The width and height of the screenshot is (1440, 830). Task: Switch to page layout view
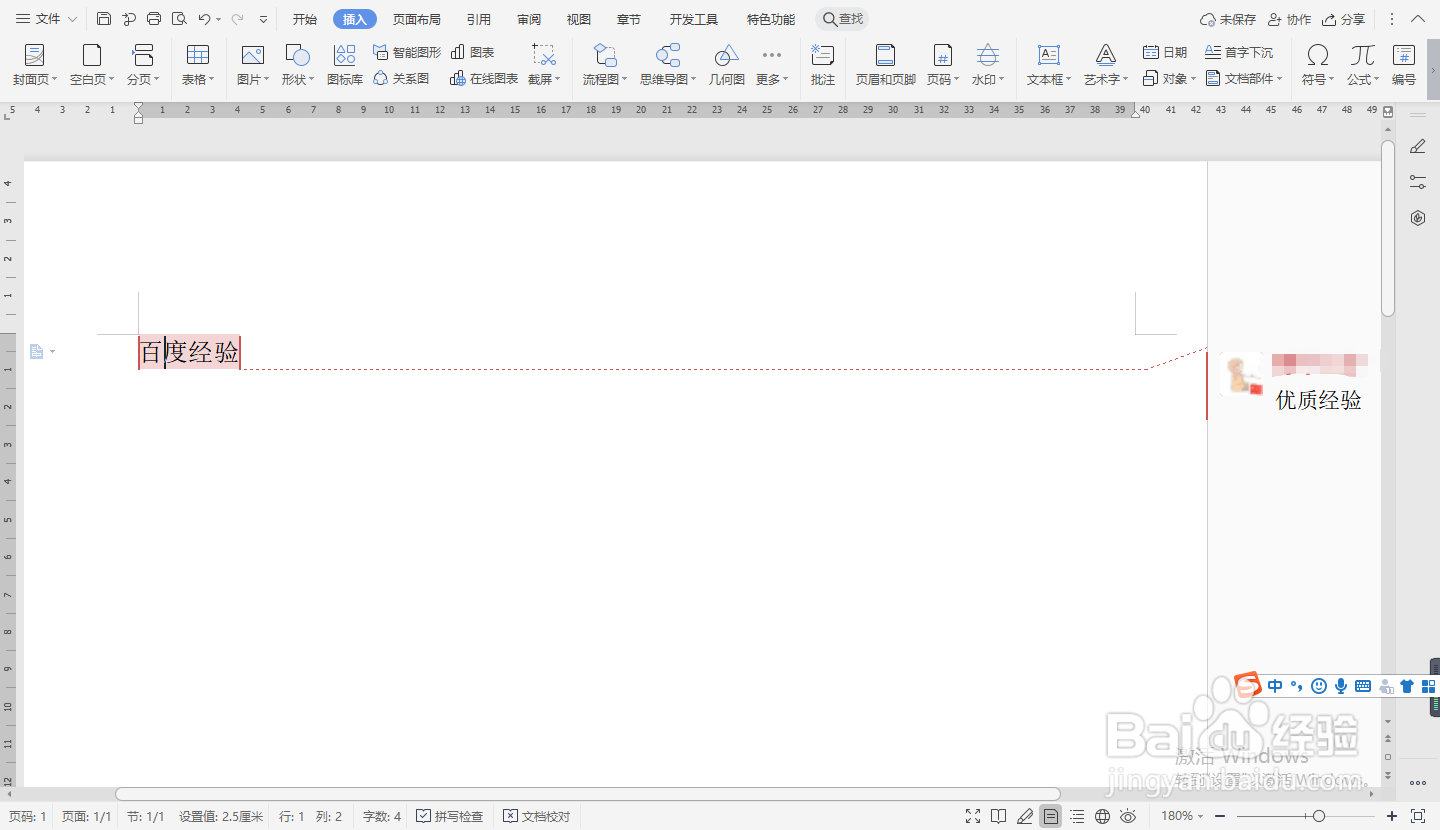(1050, 817)
